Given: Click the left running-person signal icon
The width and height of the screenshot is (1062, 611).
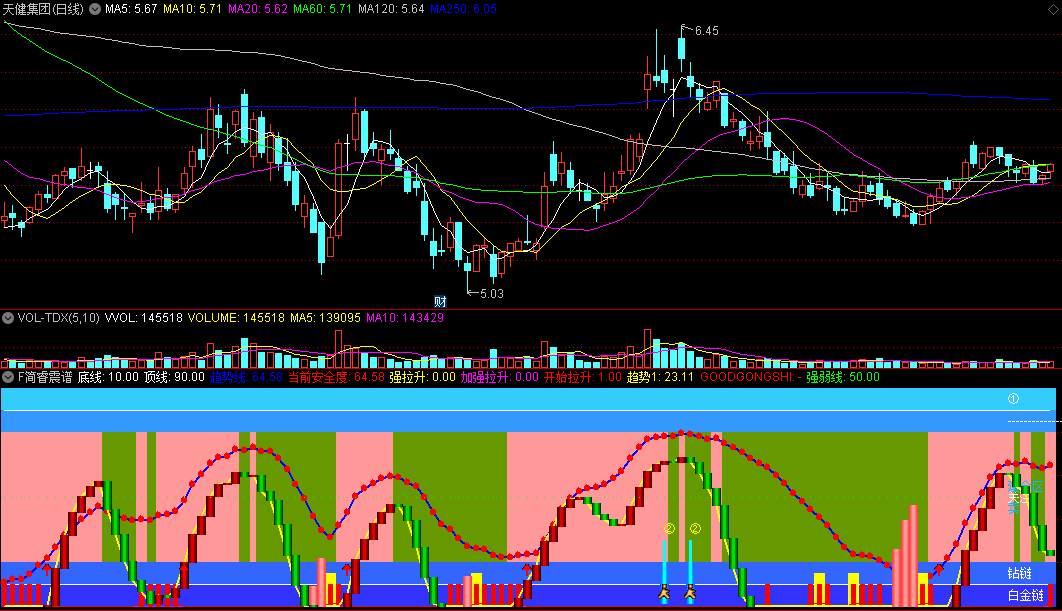Looking at the screenshot, I should tap(664, 594).
